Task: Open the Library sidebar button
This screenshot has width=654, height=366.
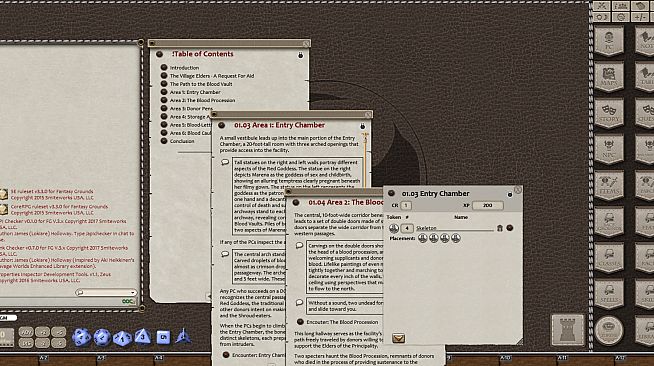Action: point(645,330)
